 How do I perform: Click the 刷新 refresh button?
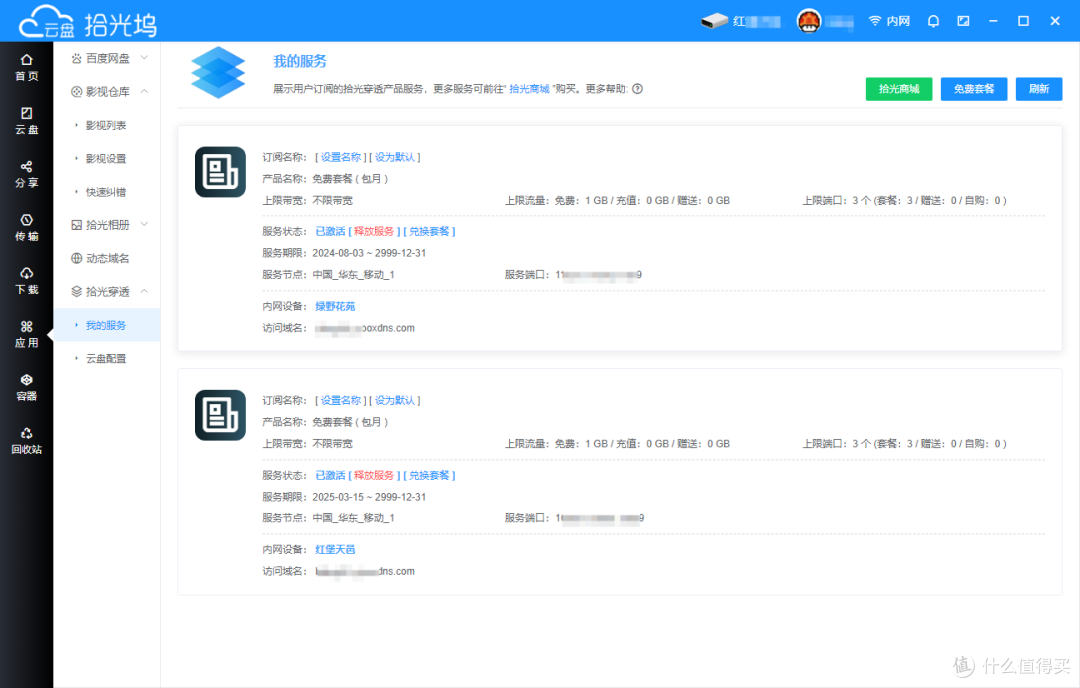(1039, 89)
